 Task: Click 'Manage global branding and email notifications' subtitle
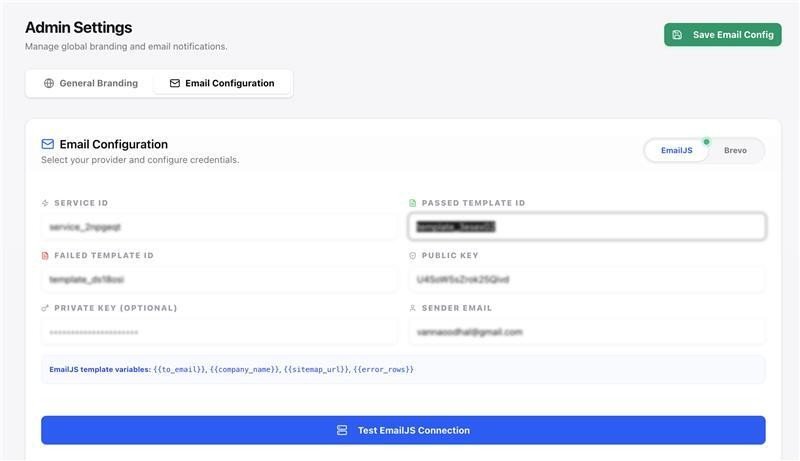[x=126, y=46]
